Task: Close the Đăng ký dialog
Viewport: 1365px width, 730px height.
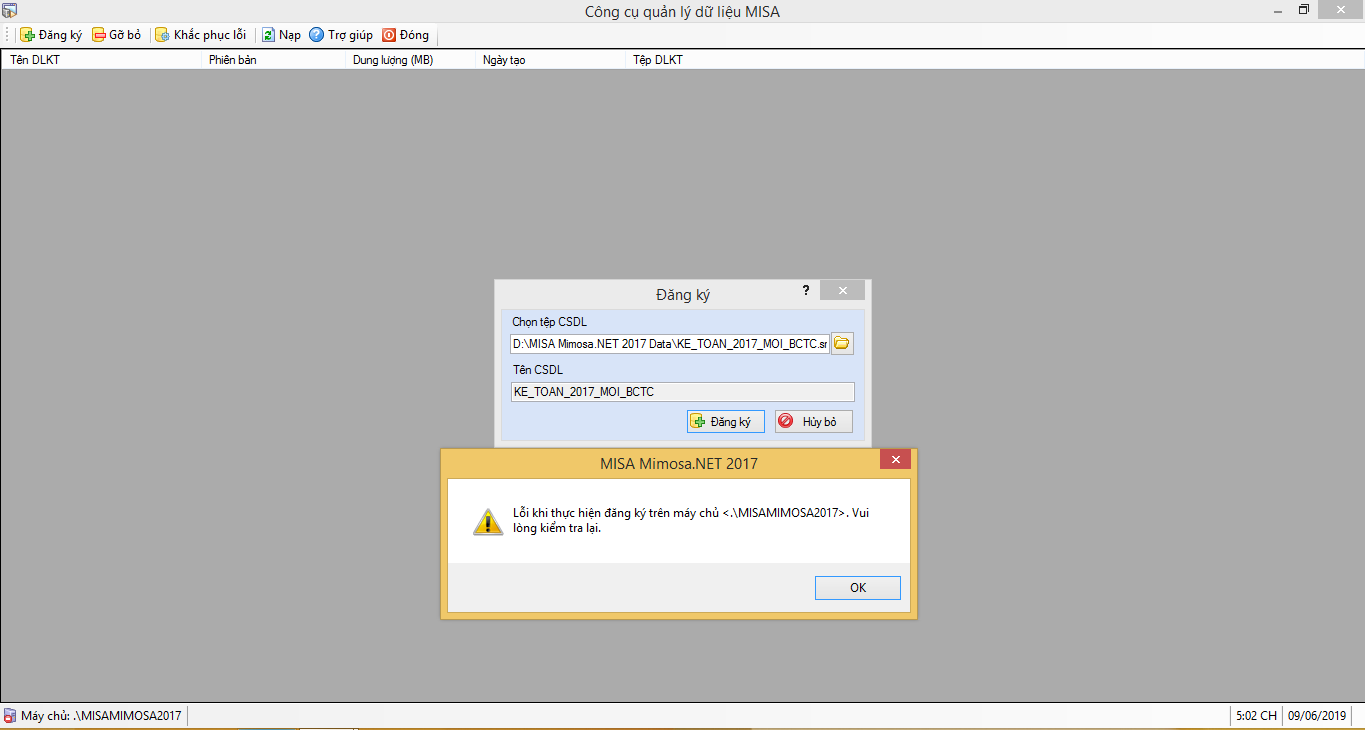Action: coord(843,290)
